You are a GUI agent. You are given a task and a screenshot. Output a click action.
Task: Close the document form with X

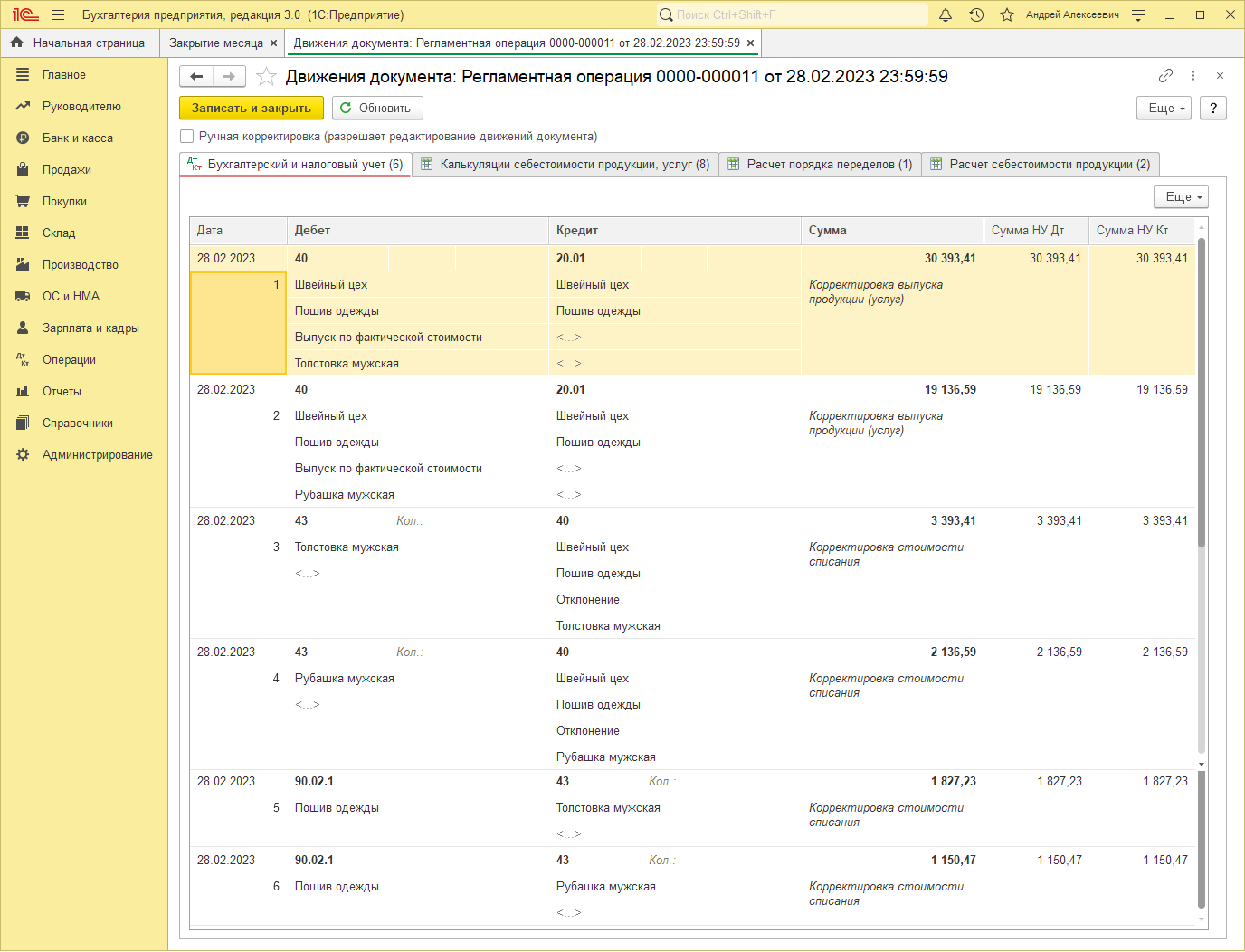click(1220, 76)
